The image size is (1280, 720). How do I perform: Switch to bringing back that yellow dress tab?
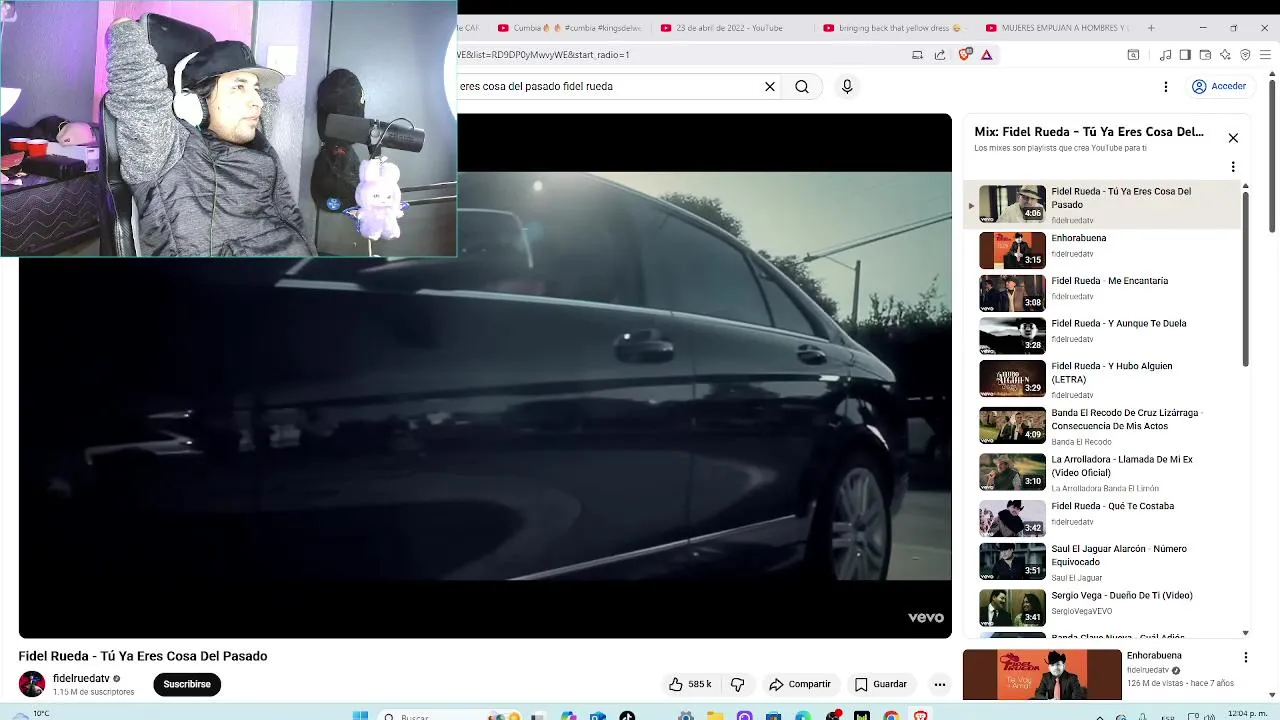pyautogui.click(x=893, y=28)
